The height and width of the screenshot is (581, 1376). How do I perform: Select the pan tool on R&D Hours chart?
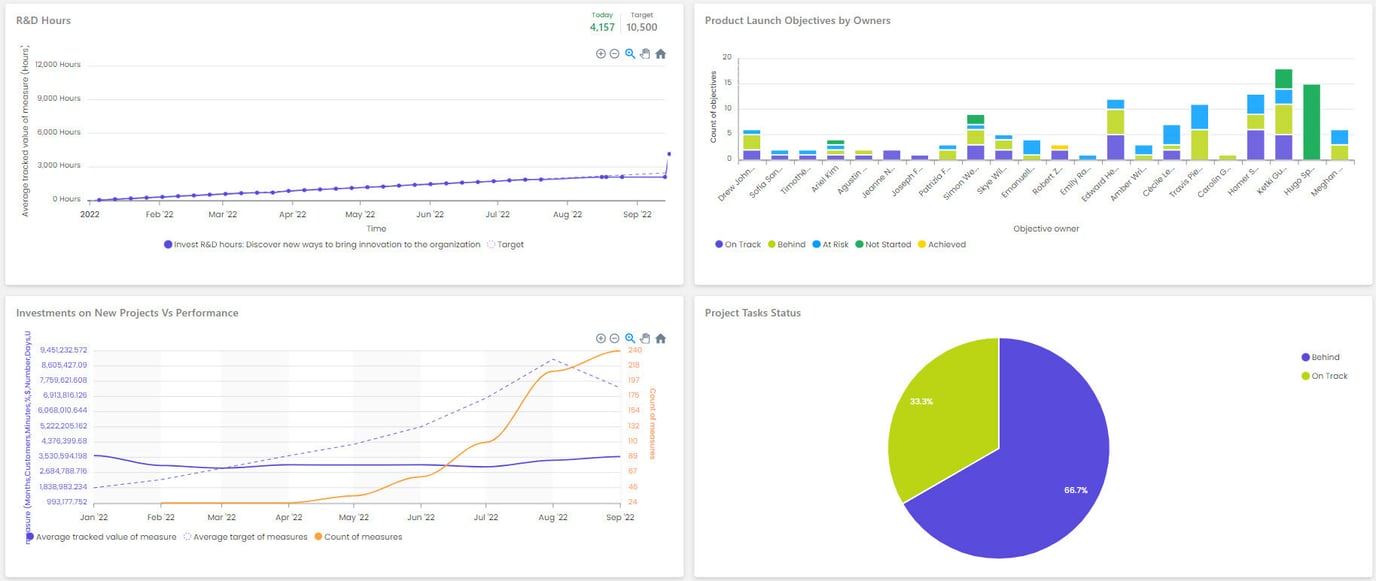pos(645,54)
